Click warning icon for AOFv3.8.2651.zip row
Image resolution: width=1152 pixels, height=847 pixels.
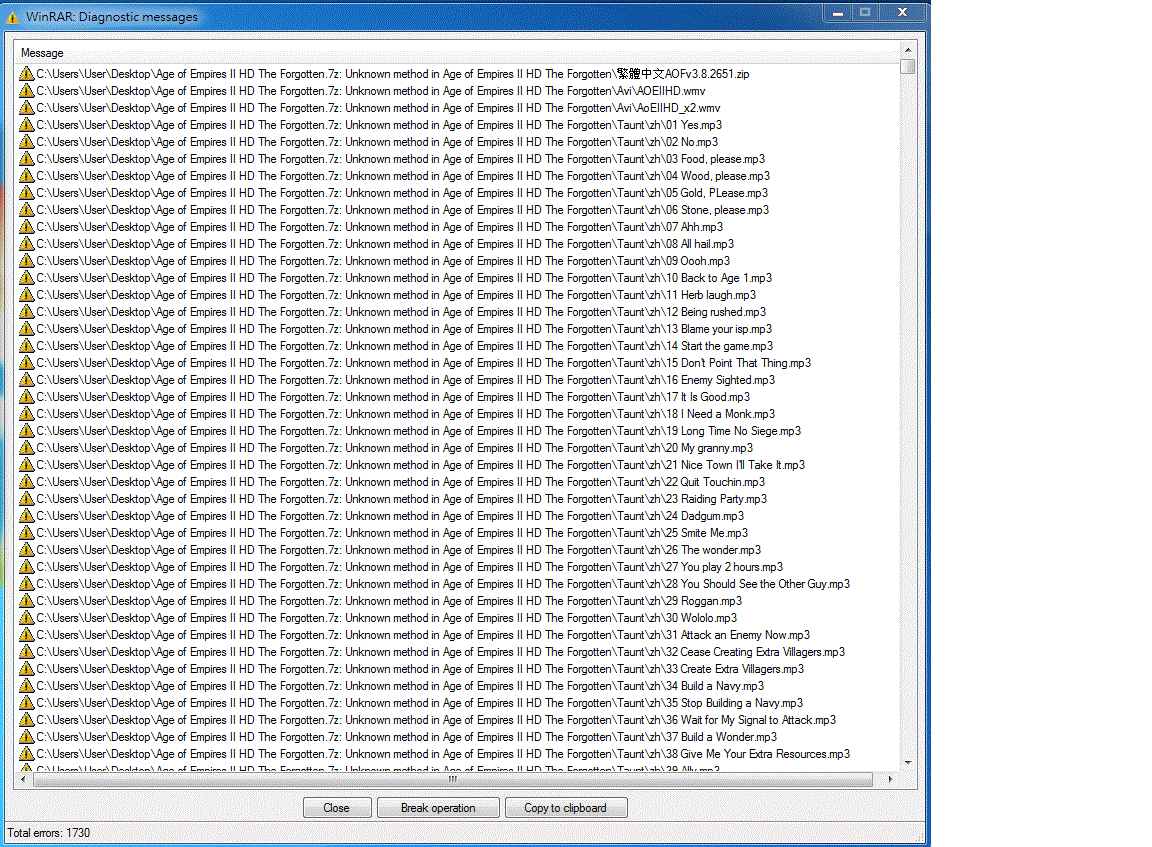click(x=26, y=73)
